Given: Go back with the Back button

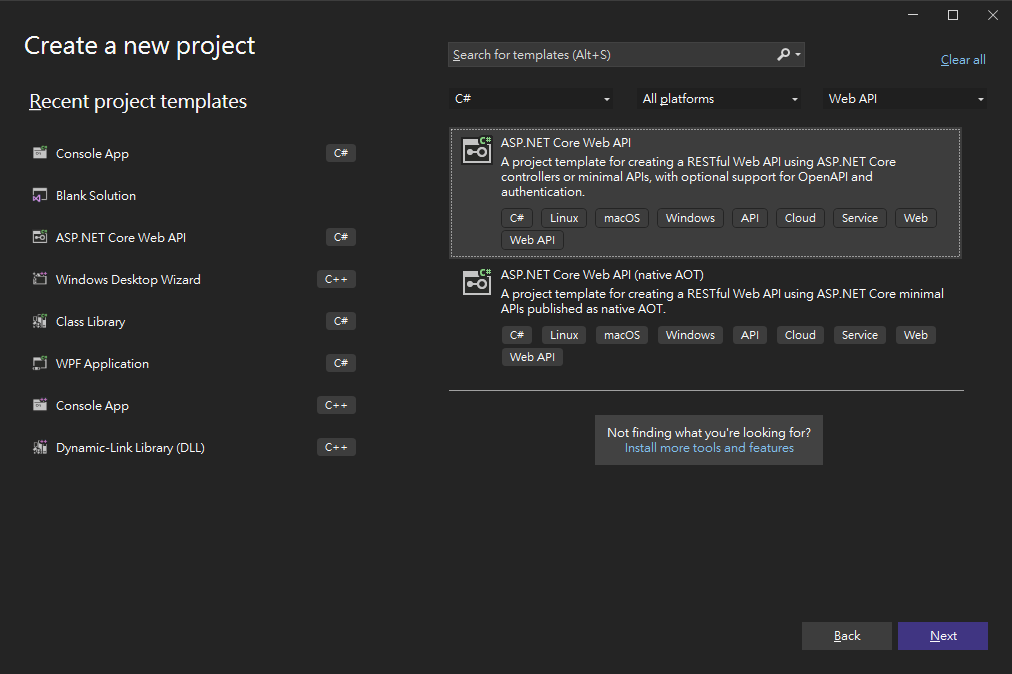Looking at the screenshot, I should point(846,636).
